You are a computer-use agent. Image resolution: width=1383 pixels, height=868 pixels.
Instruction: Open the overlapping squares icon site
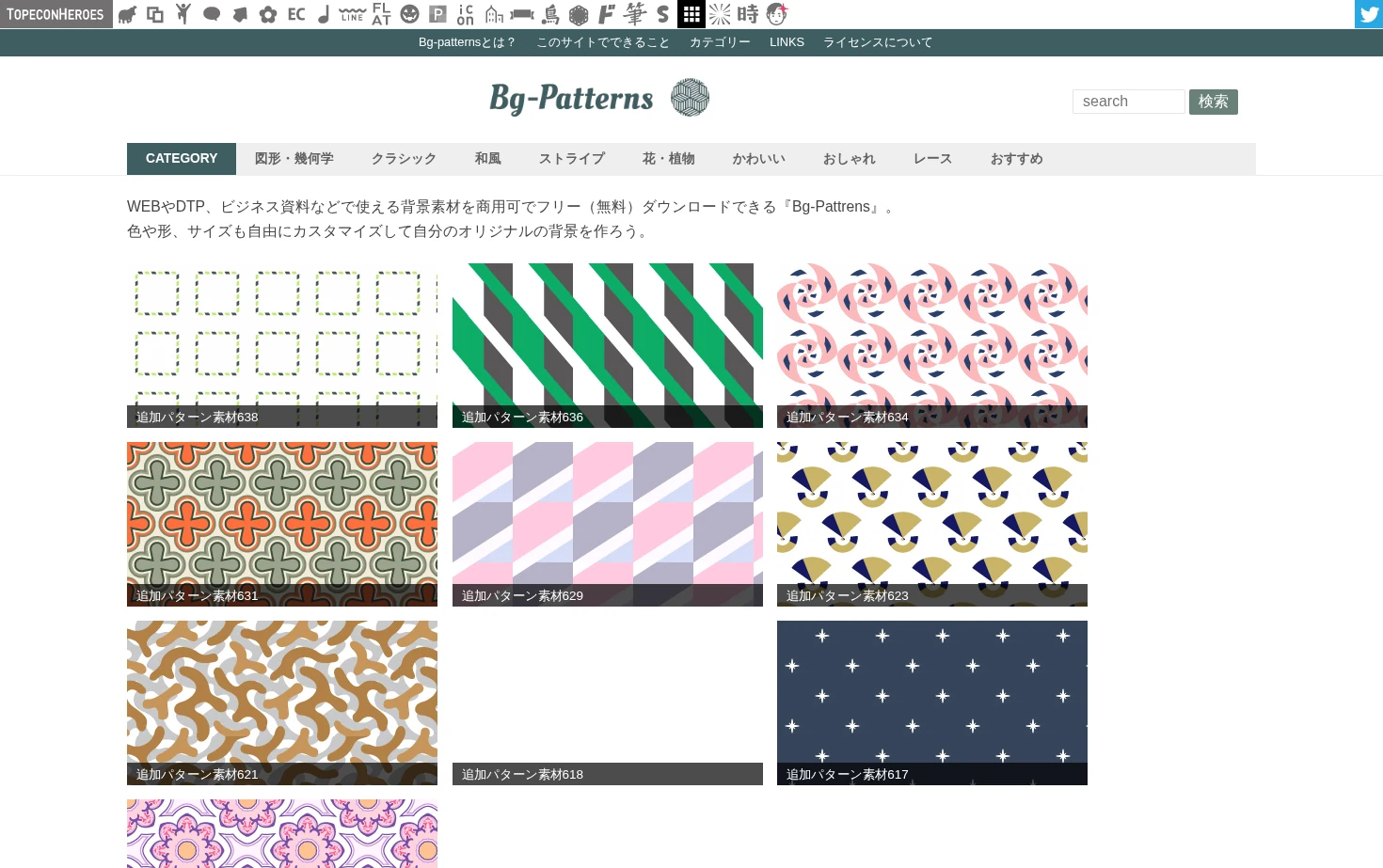[155, 14]
